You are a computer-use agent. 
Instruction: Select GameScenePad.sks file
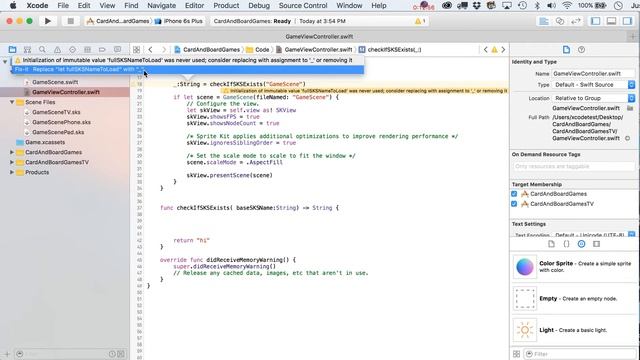(x=58, y=132)
